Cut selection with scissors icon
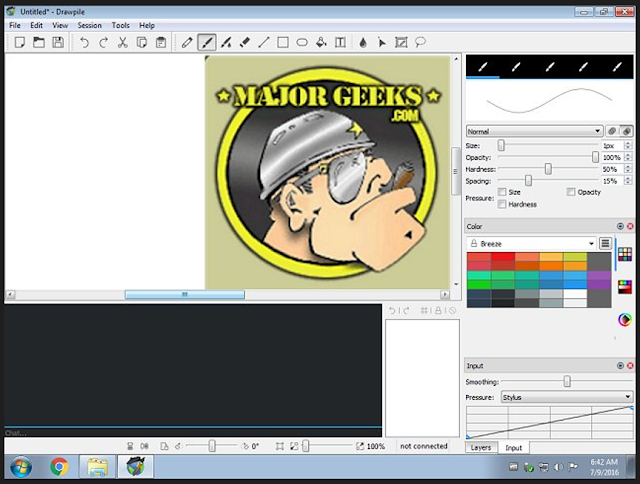This screenshot has width=640, height=484. pos(122,42)
